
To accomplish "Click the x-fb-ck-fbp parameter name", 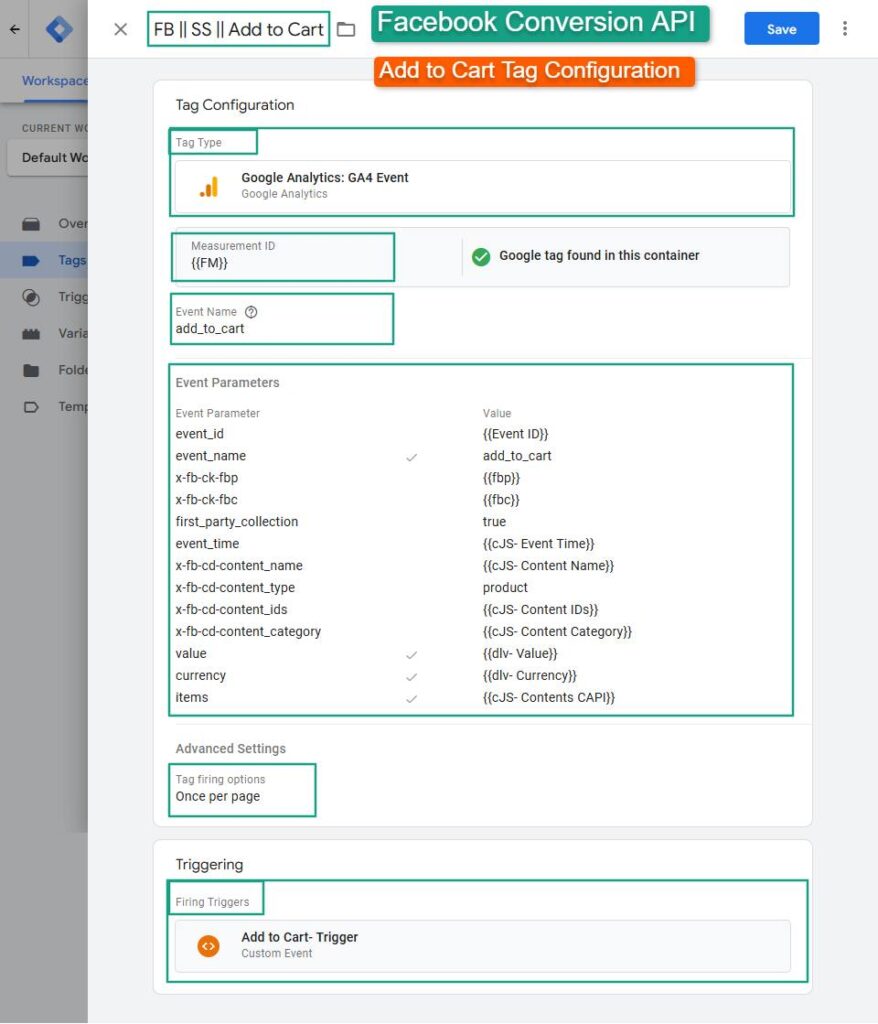I will (x=206, y=478).
